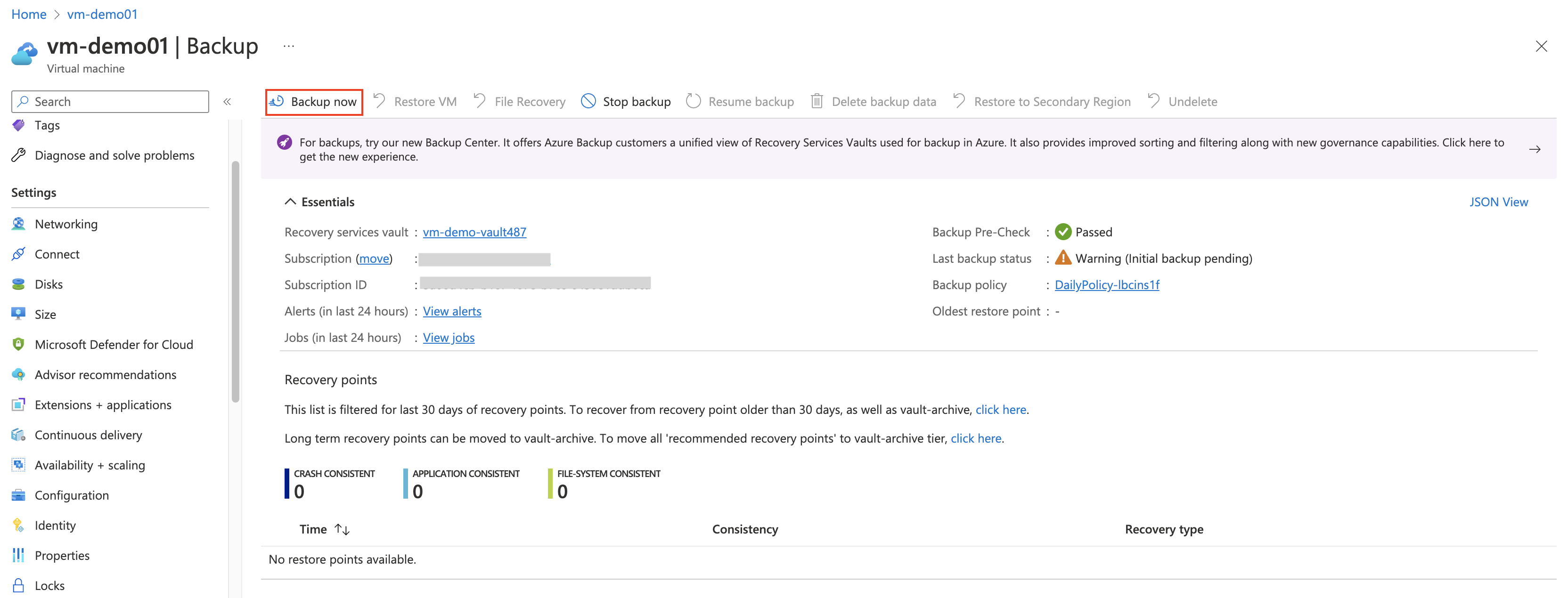Image resolution: width=1568 pixels, height=598 pixels.
Task: Collapse the Essentials section chevron
Action: tap(290, 202)
